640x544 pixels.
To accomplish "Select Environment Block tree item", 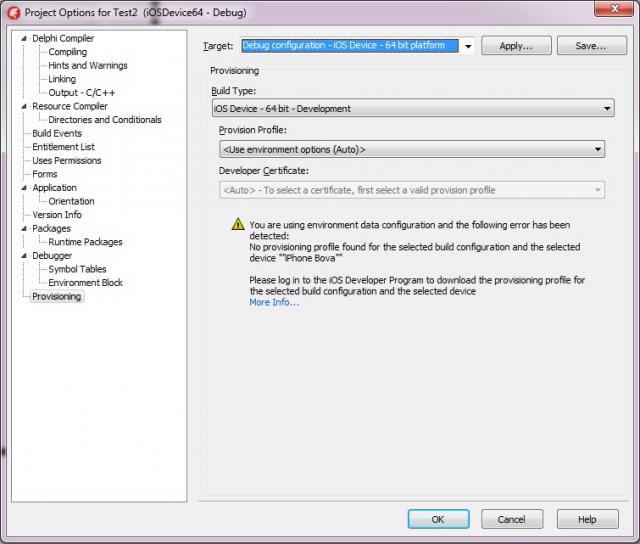I will pyautogui.click(x=85, y=282).
